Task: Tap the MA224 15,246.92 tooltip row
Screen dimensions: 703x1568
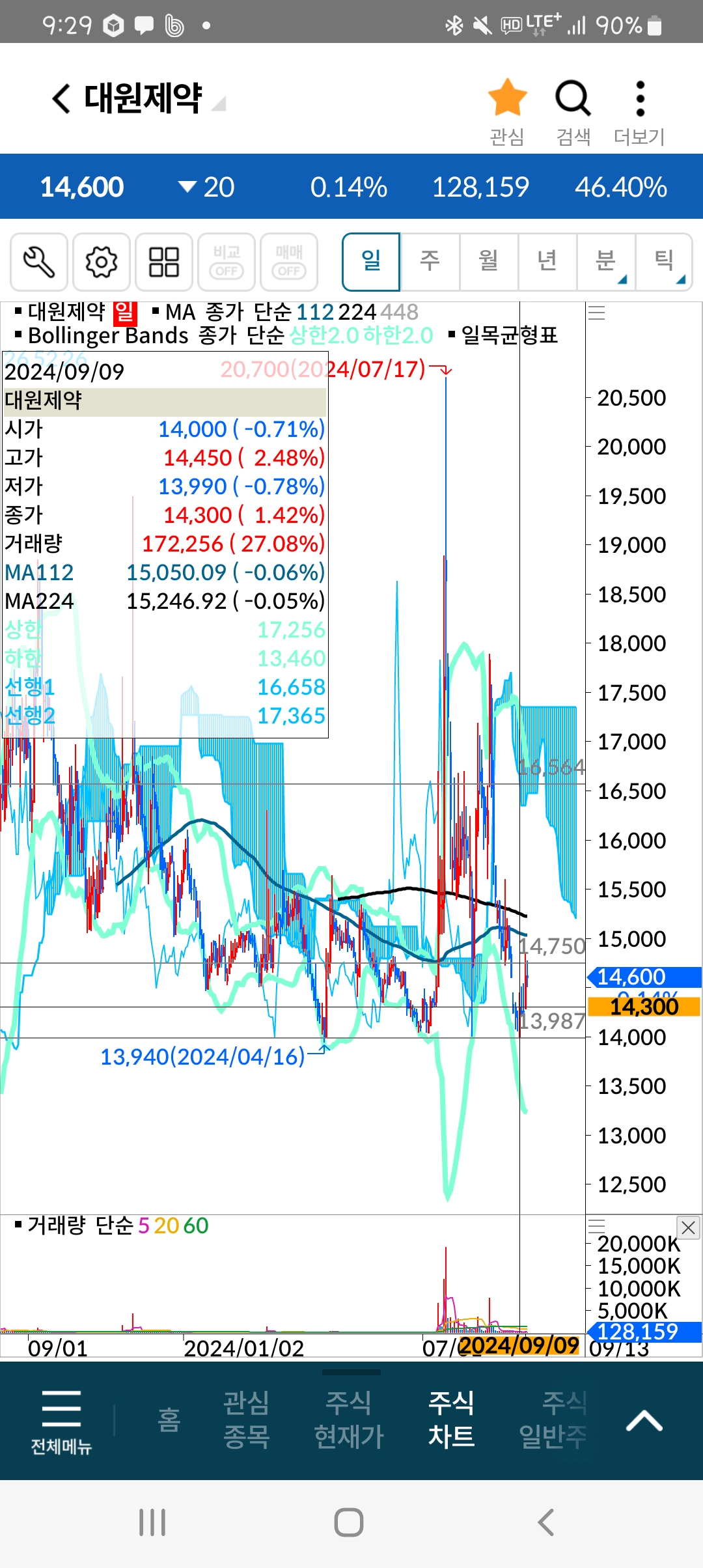Action: click(165, 601)
